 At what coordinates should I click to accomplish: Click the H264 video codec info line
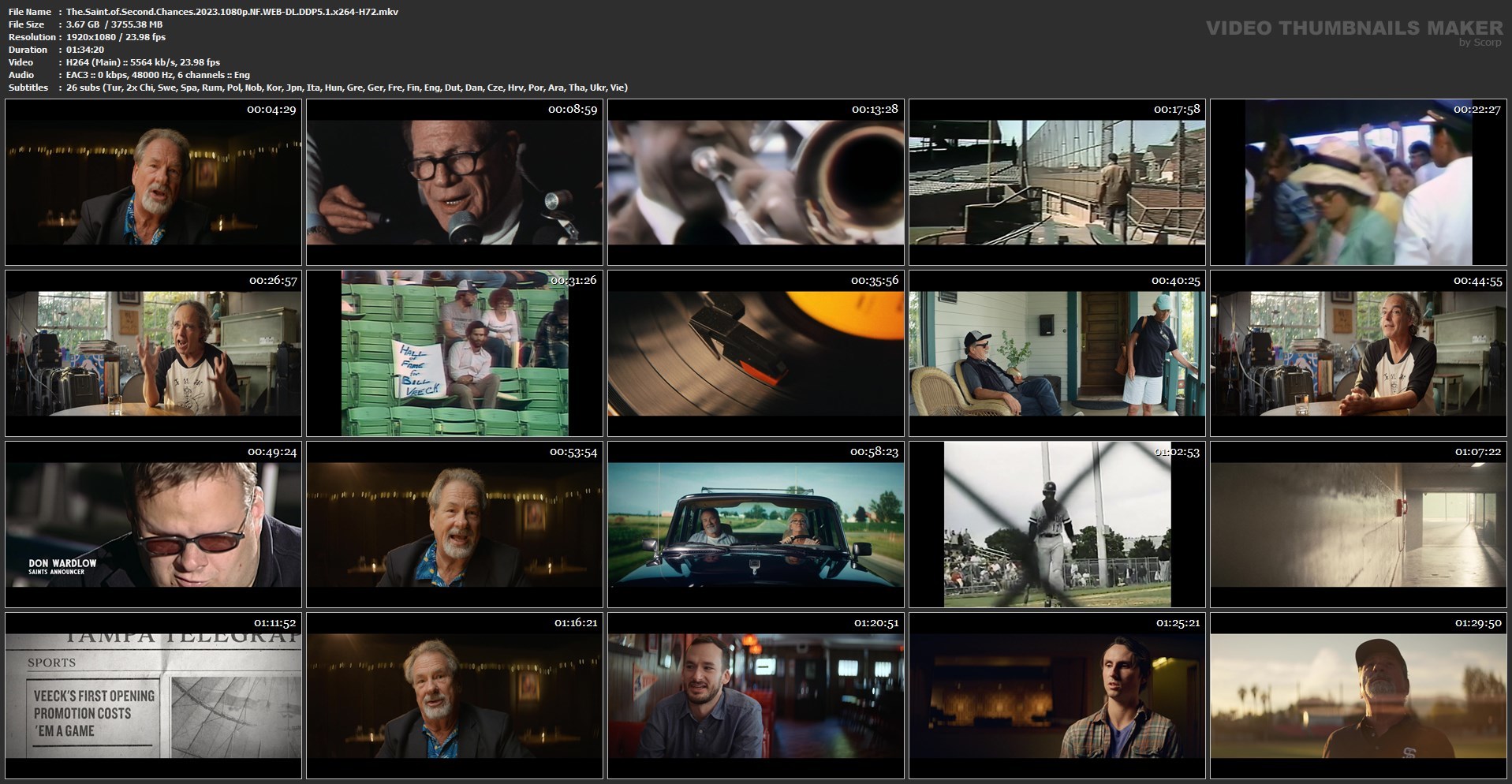(143, 62)
